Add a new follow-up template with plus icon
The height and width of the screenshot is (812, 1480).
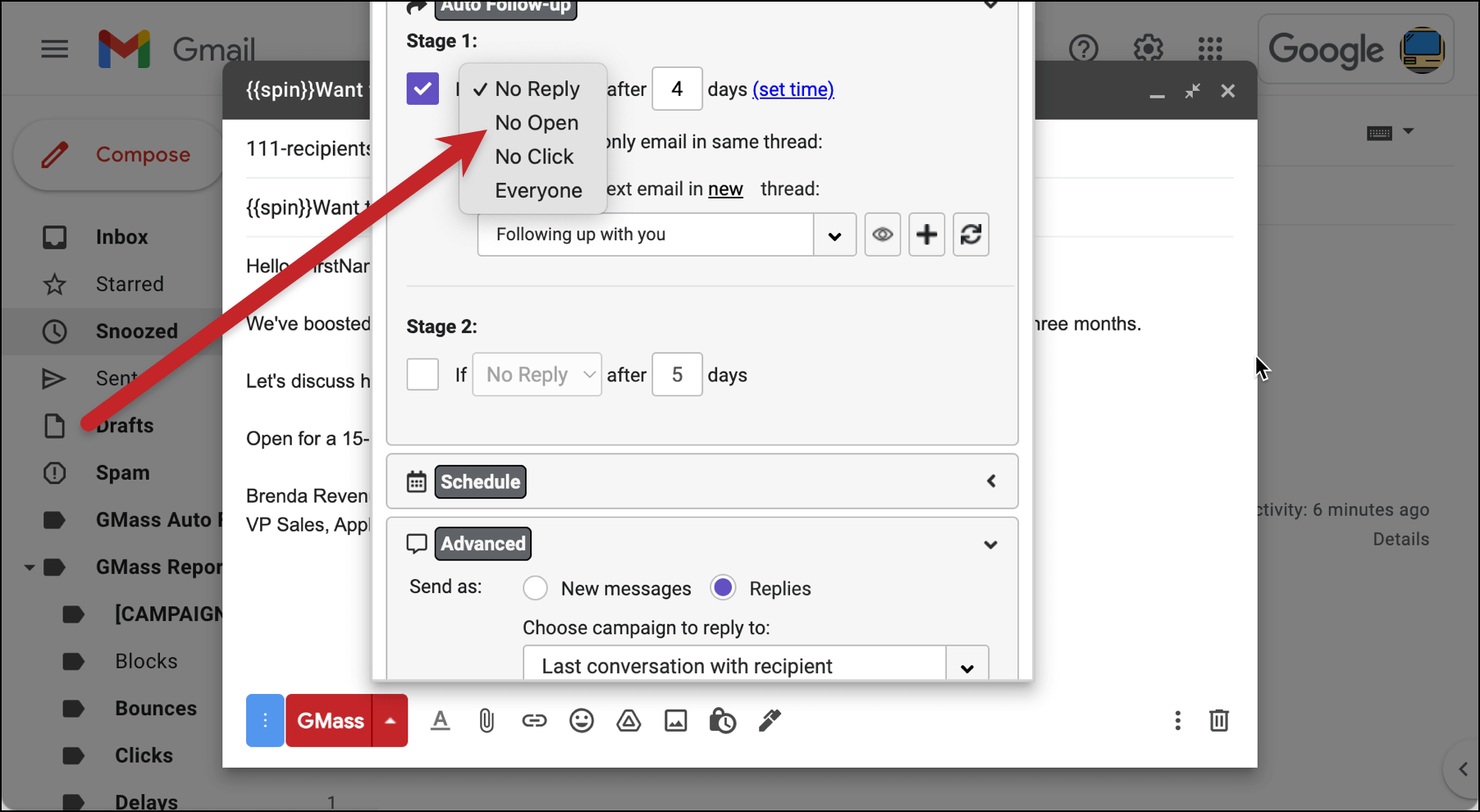click(x=927, y=235)
